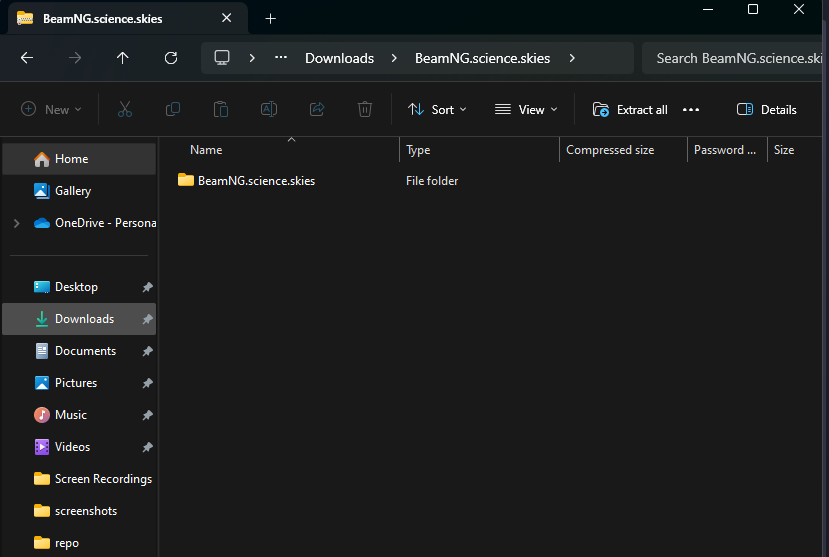Click Downloads in the address breadcrumb
Image resolution: width=829 pixels, height=557 pixels.
[339, 58]
